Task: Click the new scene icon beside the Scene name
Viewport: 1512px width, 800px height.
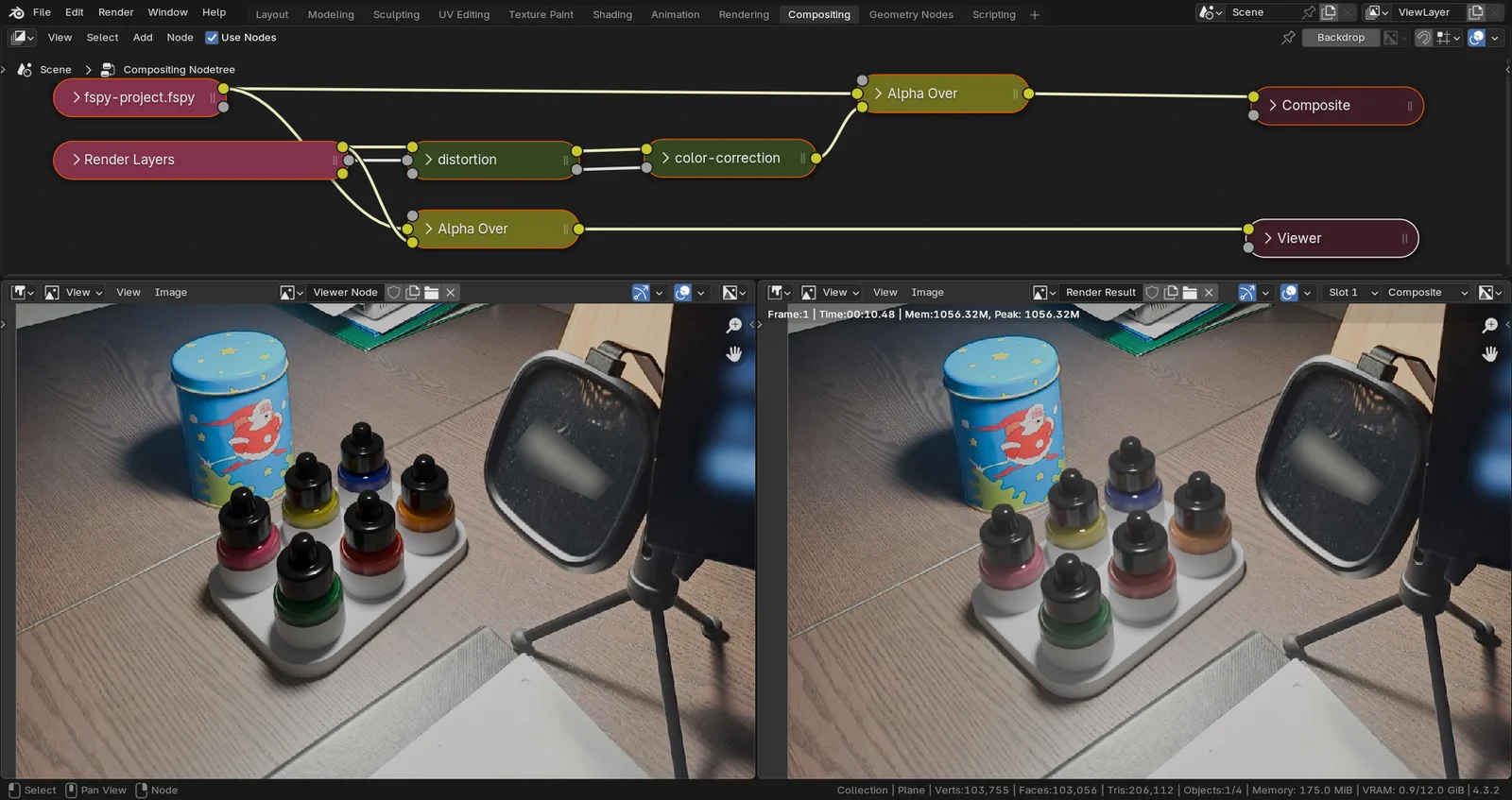Action: click(1329, 12)
